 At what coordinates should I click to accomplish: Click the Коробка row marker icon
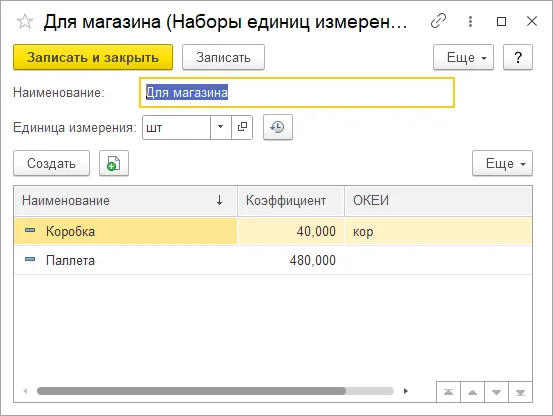[30, 231]
